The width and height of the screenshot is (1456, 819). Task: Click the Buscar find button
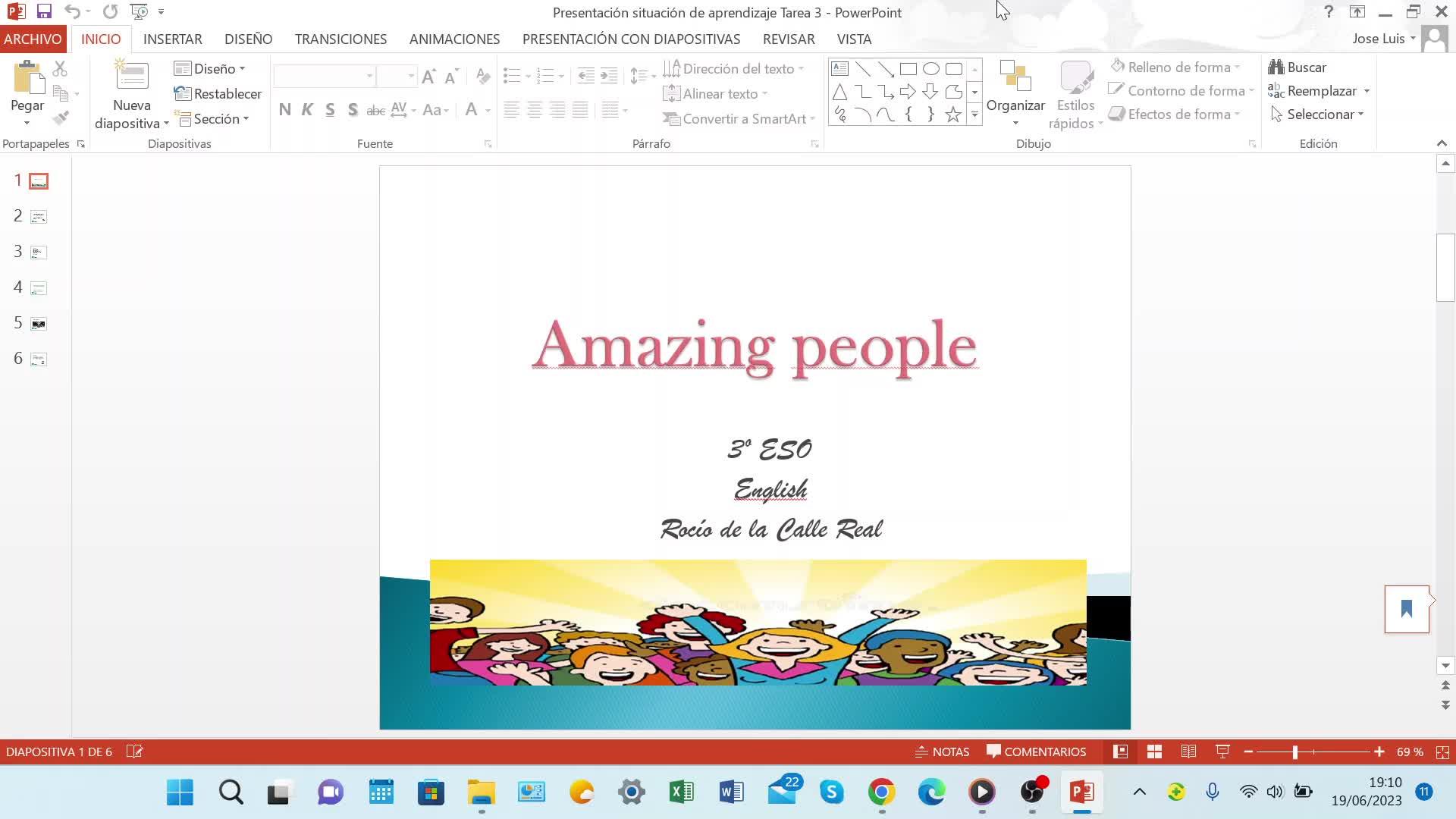pos(1298,67)
